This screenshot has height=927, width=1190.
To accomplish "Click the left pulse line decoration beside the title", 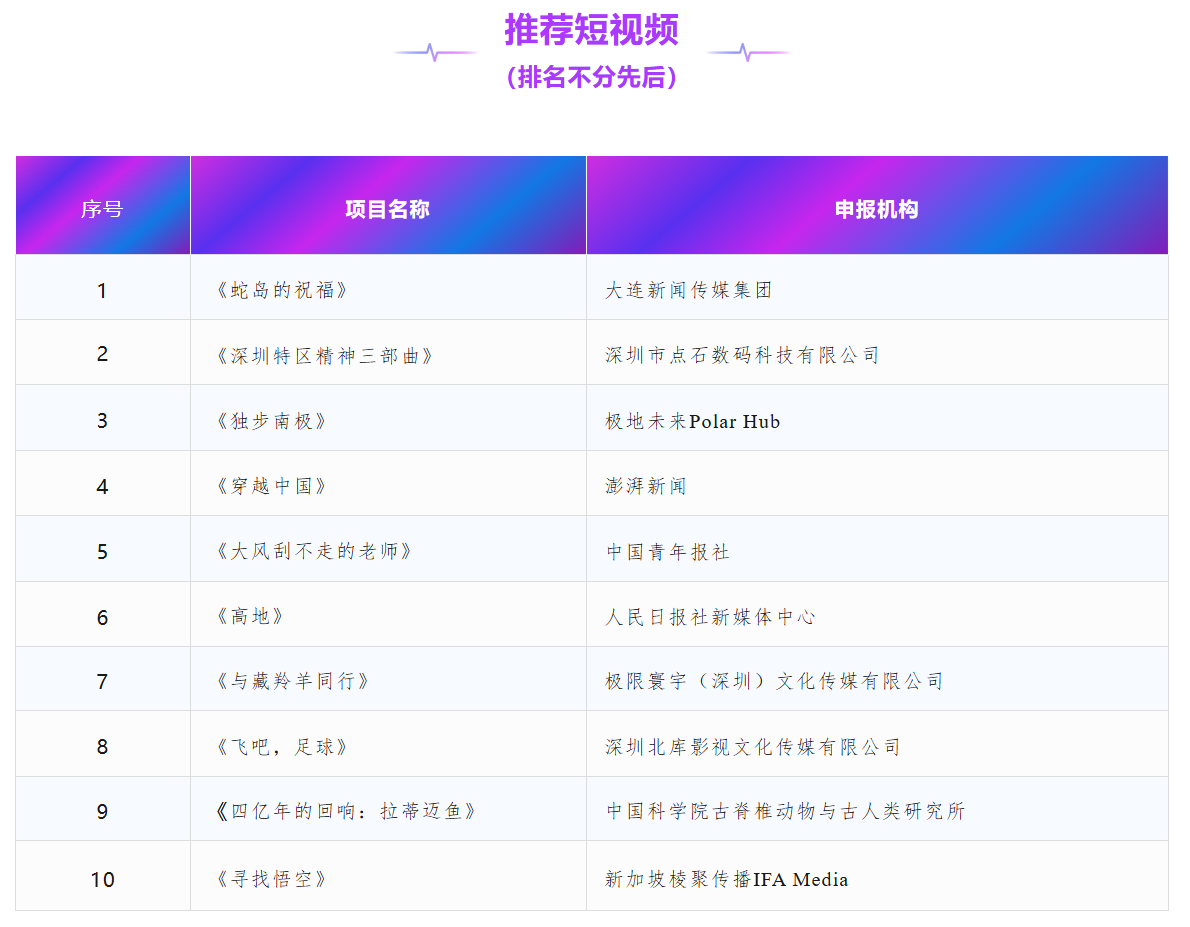I will pos(435,52).
